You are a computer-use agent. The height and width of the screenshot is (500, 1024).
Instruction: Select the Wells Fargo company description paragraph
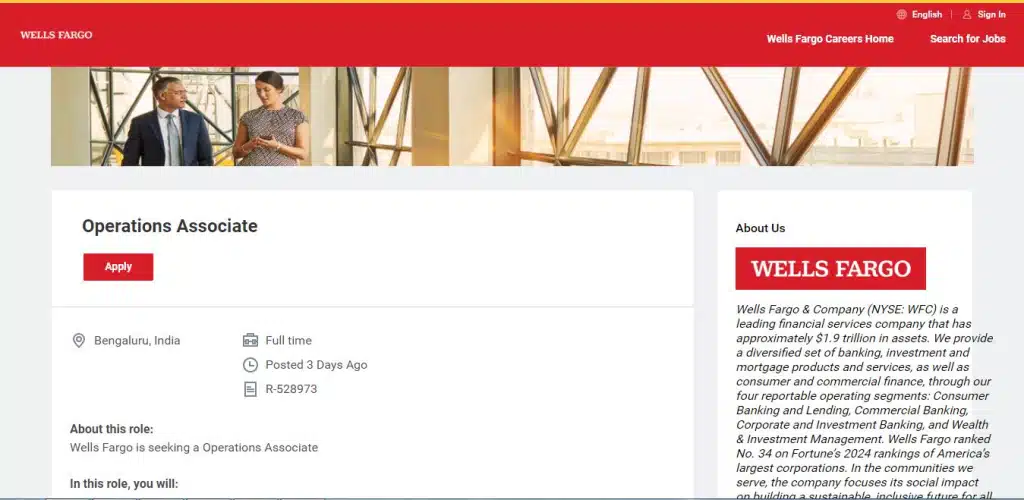(x=865, y=401)
